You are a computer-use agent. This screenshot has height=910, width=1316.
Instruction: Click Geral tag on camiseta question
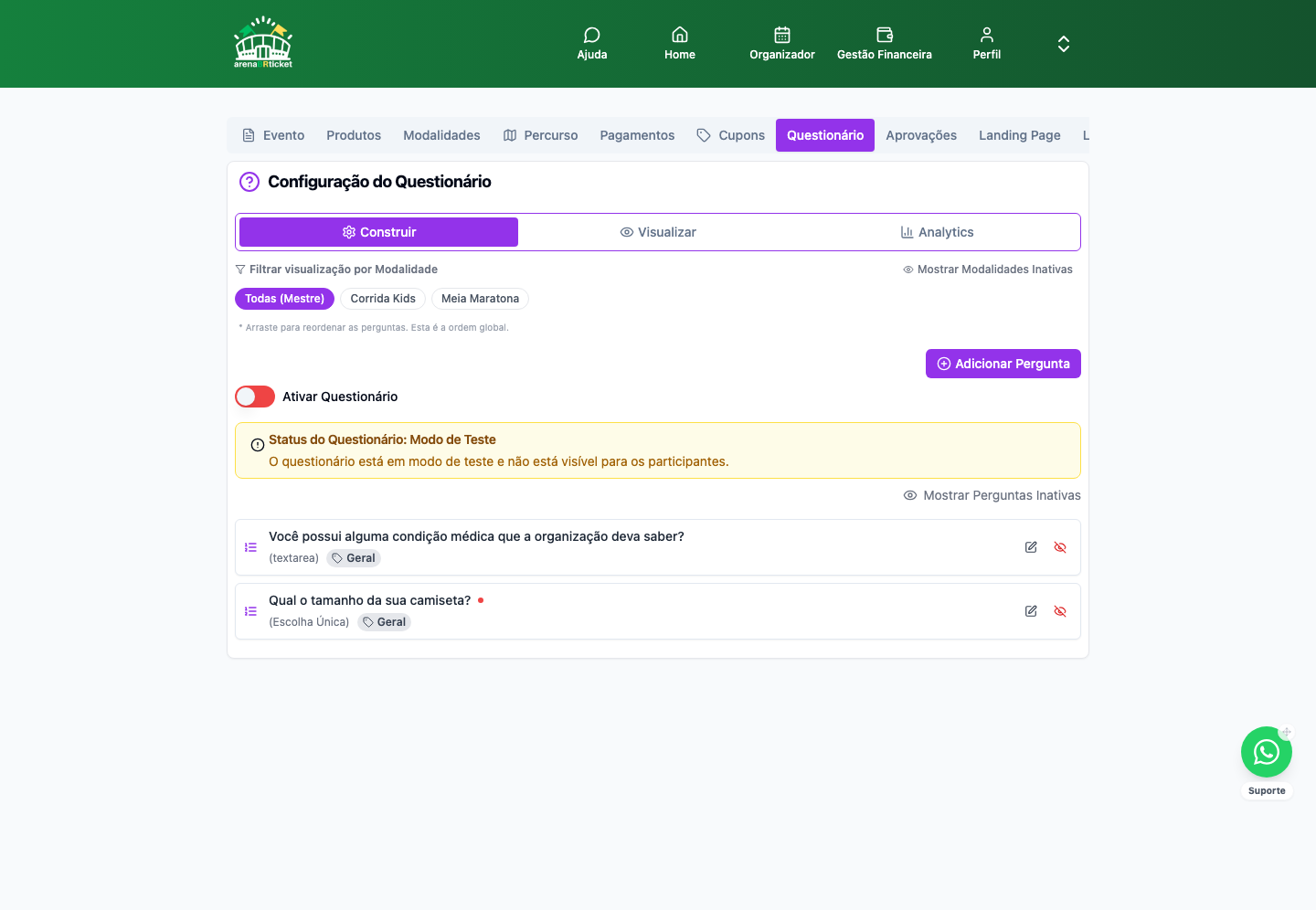tap(384, 622)
